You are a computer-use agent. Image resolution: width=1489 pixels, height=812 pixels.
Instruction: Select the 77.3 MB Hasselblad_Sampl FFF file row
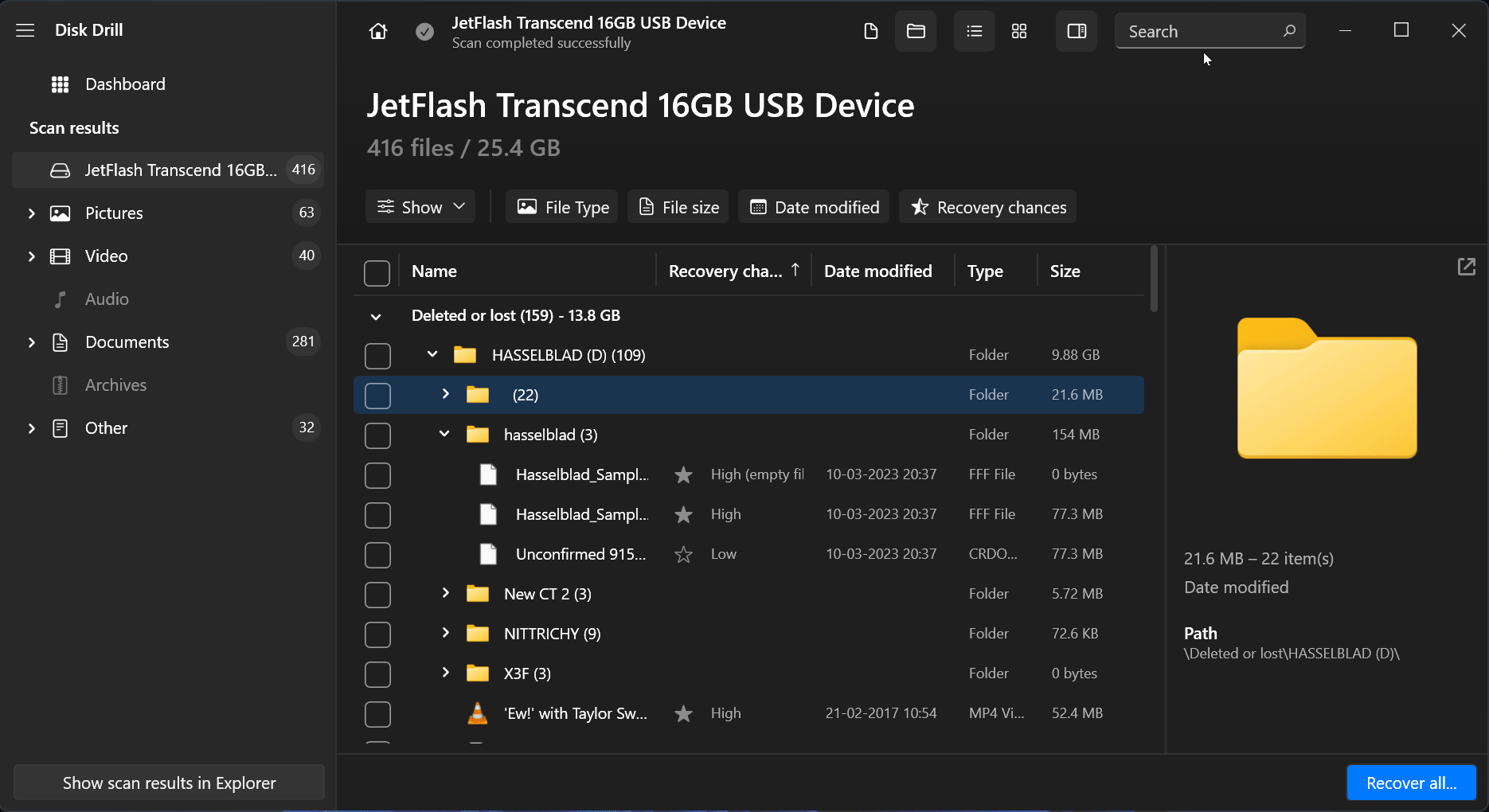tap(748, 514)
